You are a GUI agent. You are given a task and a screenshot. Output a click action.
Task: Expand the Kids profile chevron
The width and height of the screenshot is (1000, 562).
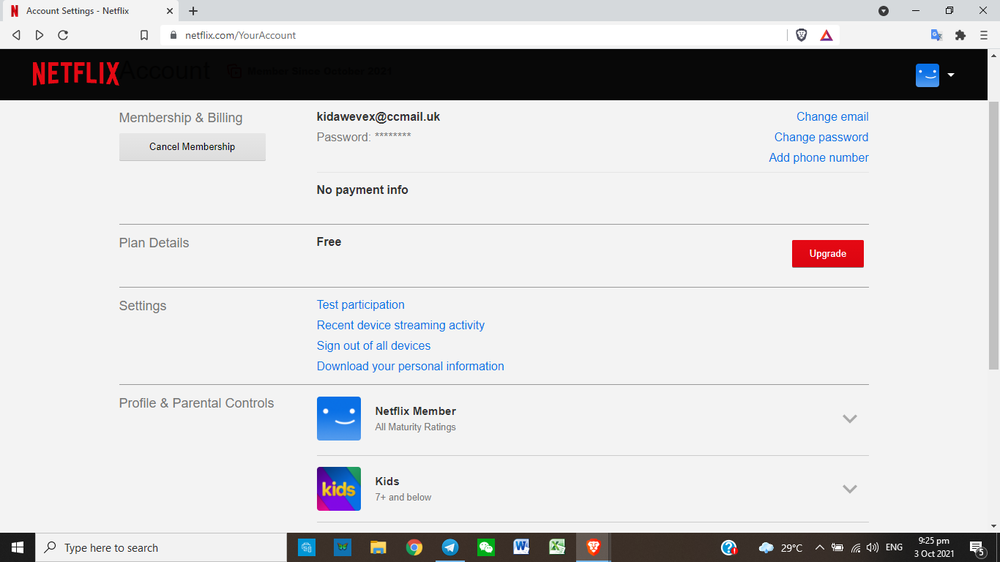[849, 489]
